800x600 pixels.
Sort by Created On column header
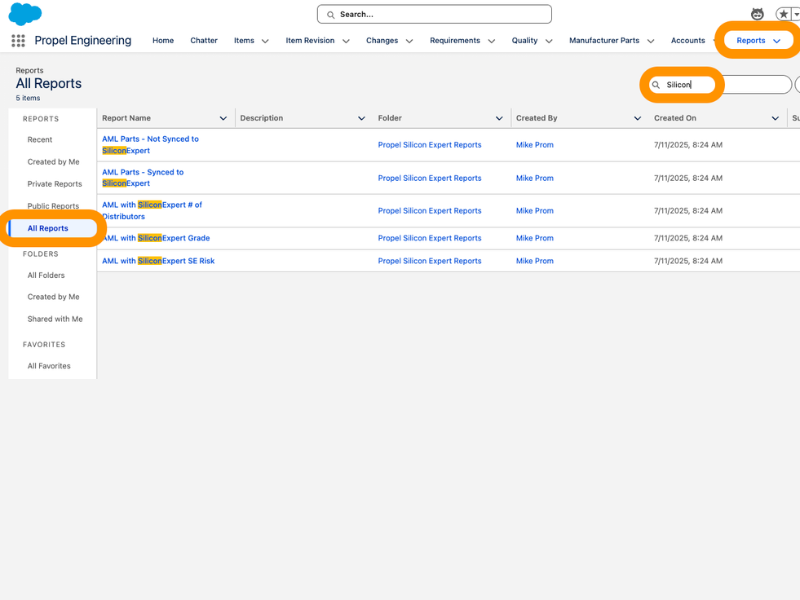tap(675, 118)
